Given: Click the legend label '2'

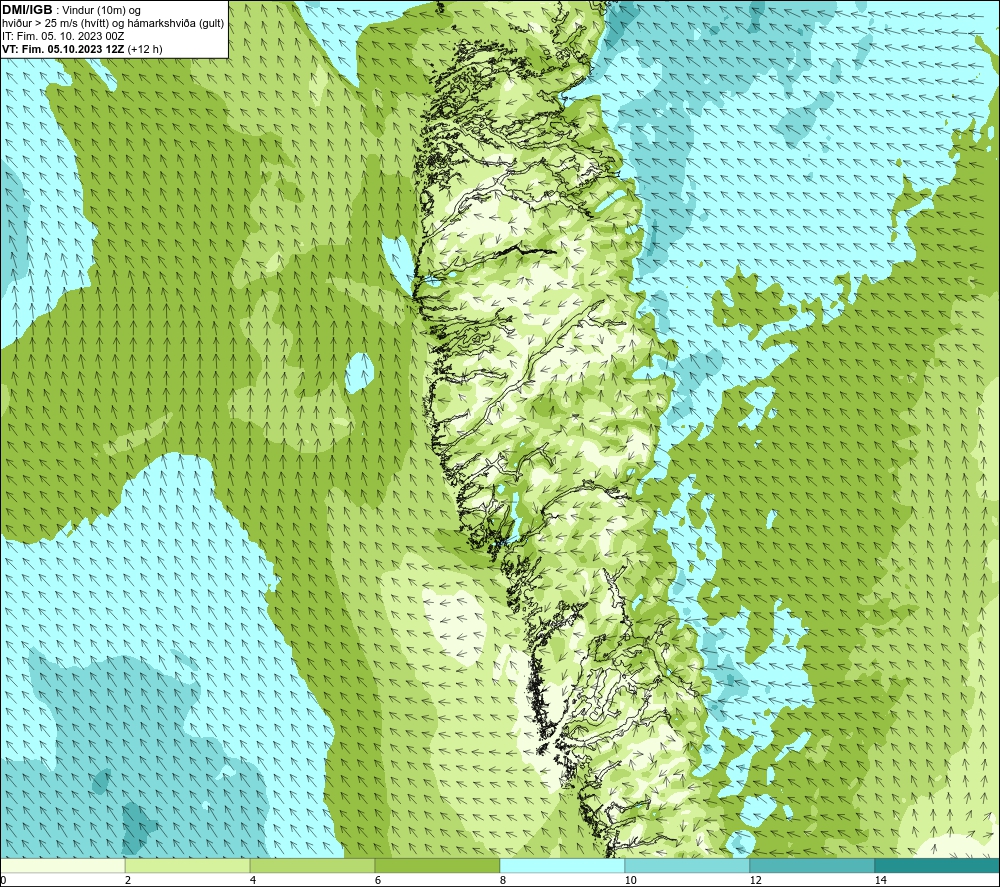Looking at the screenshot, I should click(128, 880).
